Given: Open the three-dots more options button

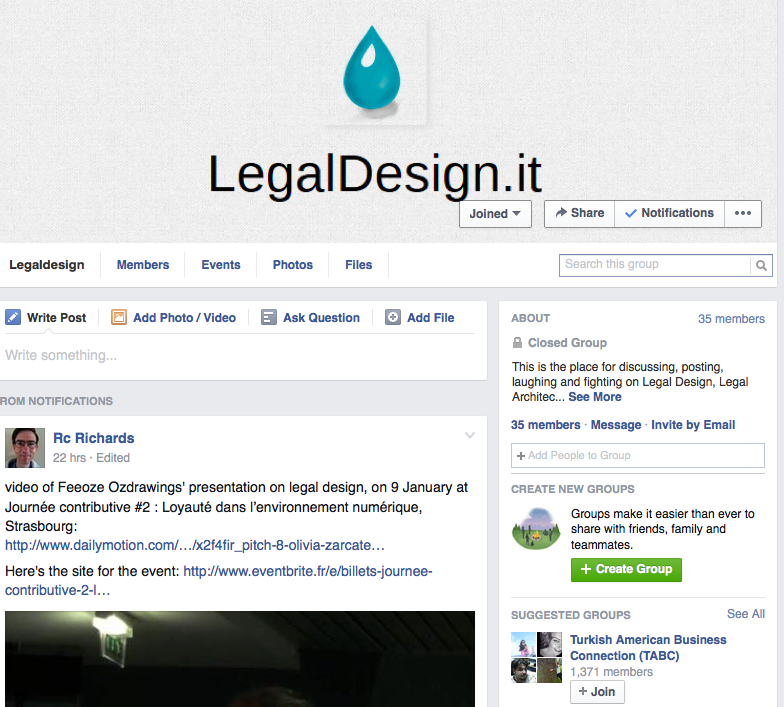Looking at the screenshot, I should click(742, 214).
